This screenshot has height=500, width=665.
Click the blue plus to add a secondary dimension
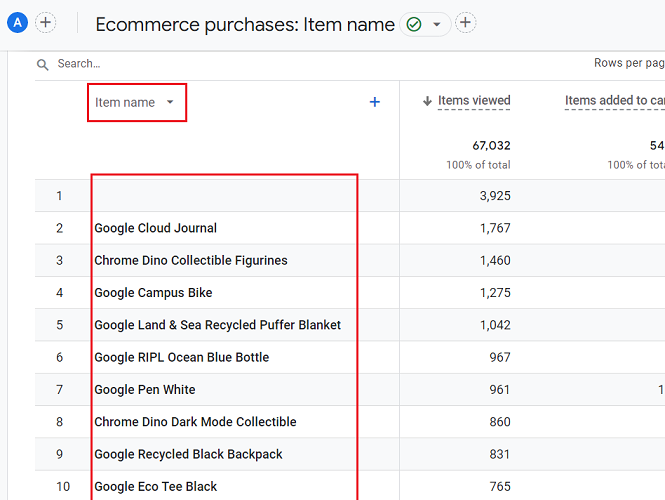pos(375,102)
